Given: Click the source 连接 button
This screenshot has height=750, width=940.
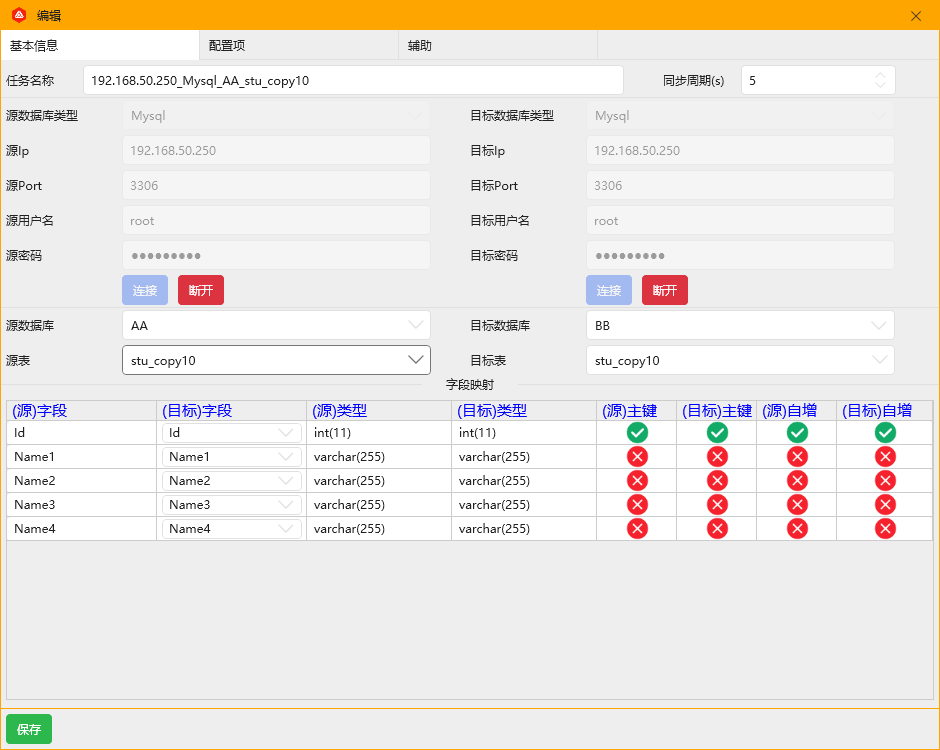Looking at the screenshot, I should 145,290.
